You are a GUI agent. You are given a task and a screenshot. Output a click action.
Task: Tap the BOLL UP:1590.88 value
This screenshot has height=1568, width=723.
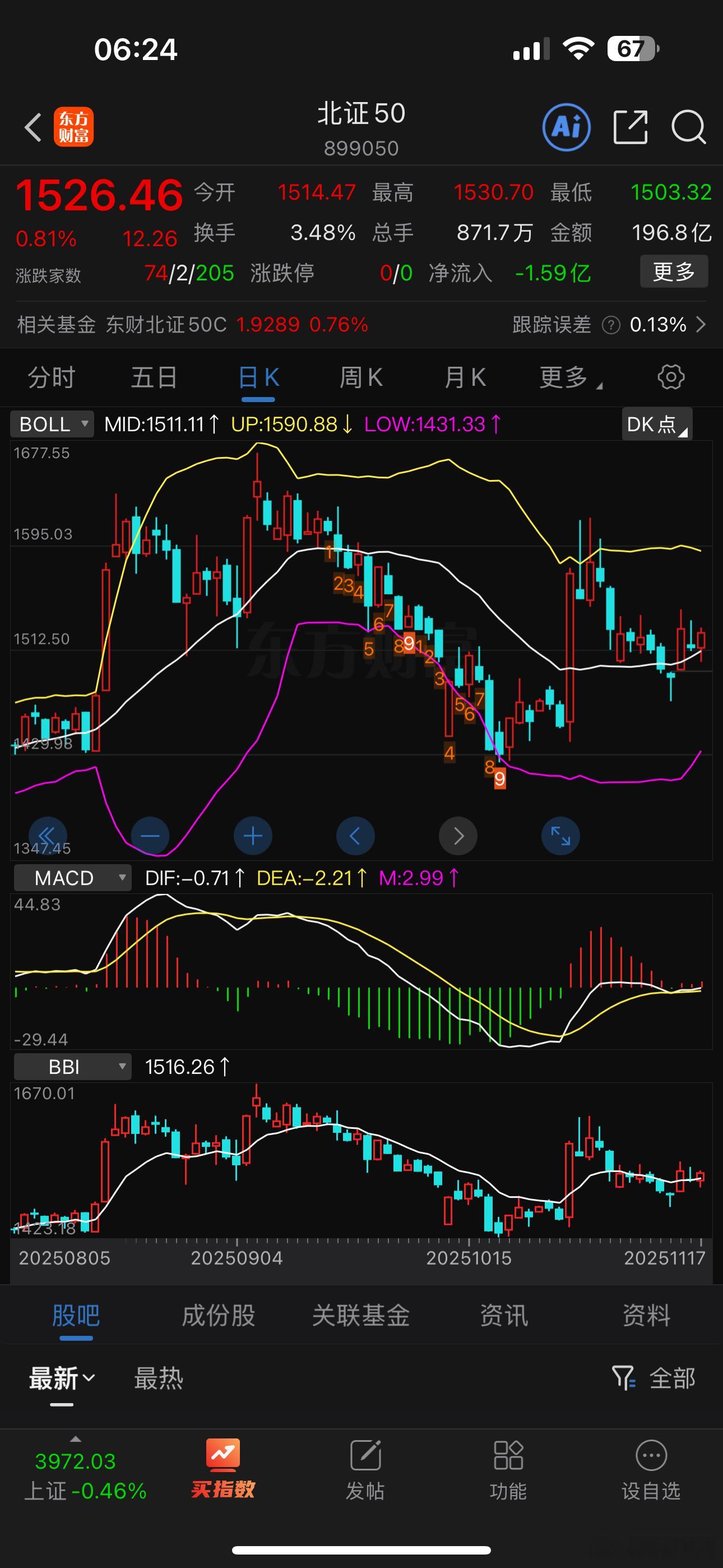(x=292, y=425)
